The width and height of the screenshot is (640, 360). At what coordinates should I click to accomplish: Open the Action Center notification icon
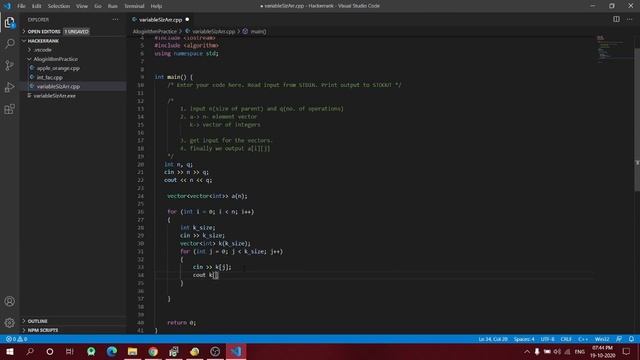626,351
